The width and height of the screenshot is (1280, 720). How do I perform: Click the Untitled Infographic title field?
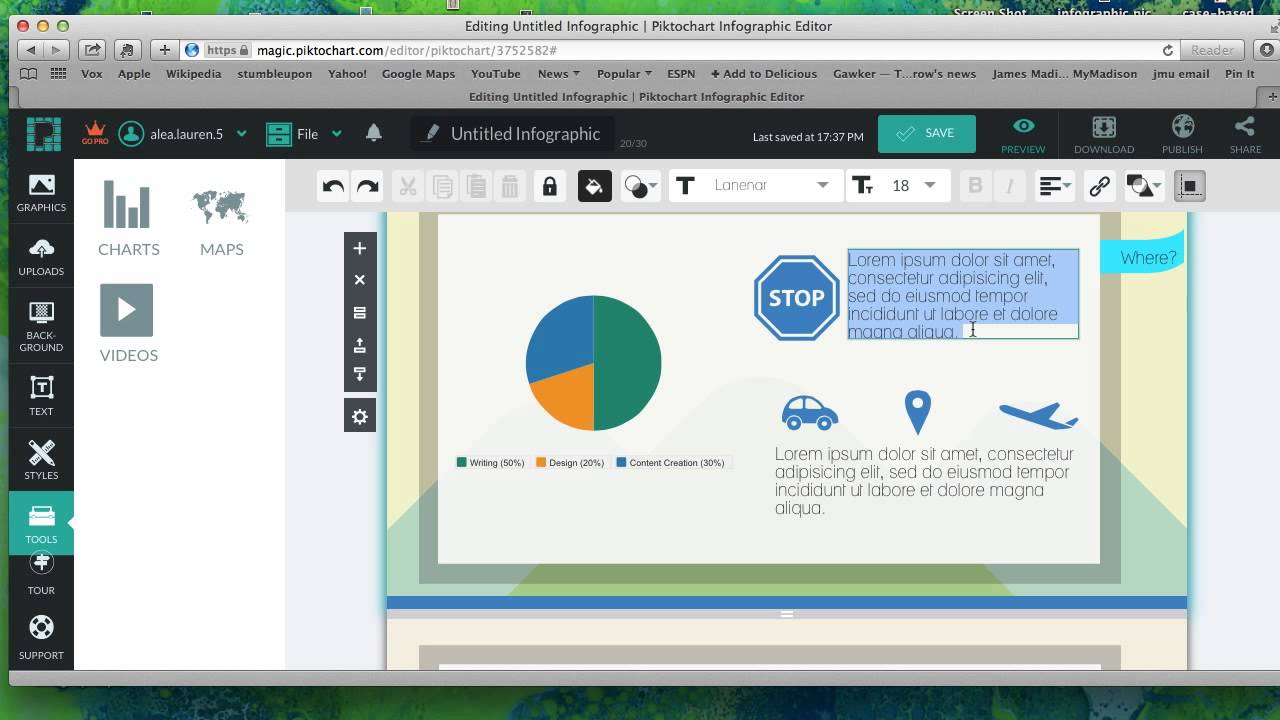[x=524, y=134]
